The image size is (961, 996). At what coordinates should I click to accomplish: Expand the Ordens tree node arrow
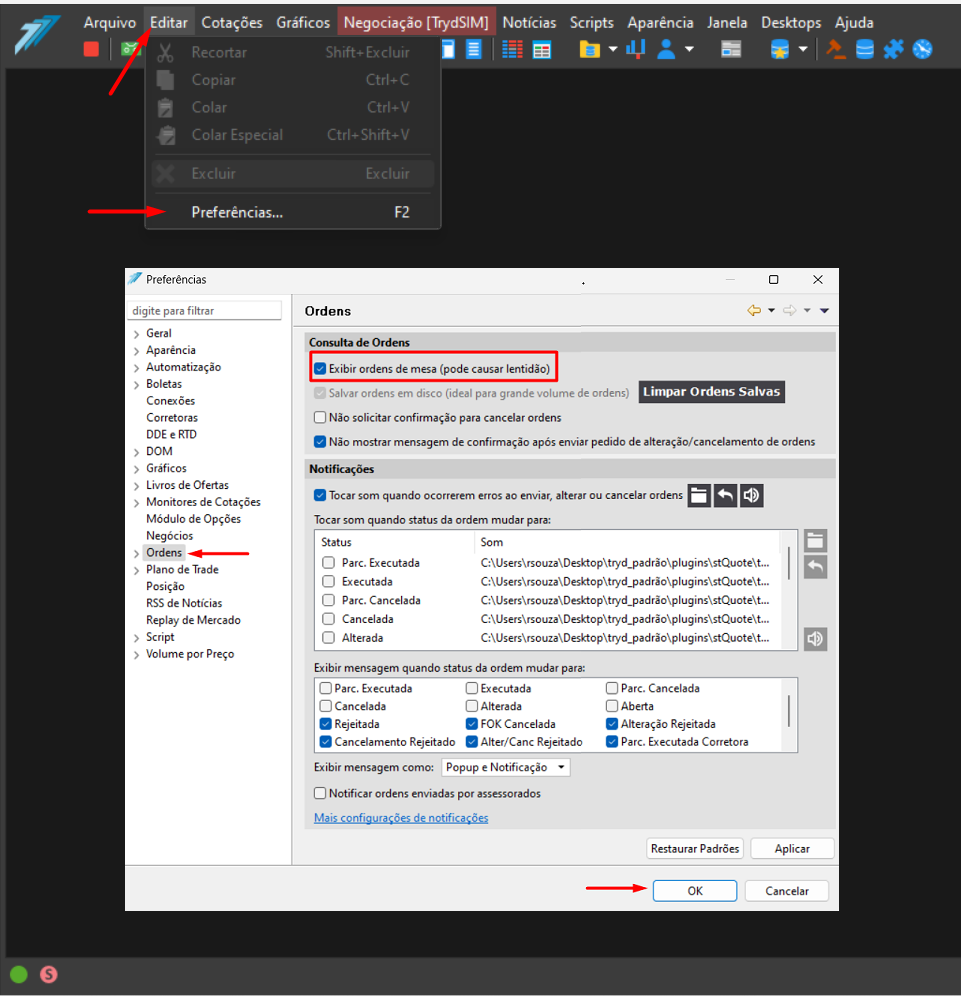pyautogui.click(x=137, y=553)
